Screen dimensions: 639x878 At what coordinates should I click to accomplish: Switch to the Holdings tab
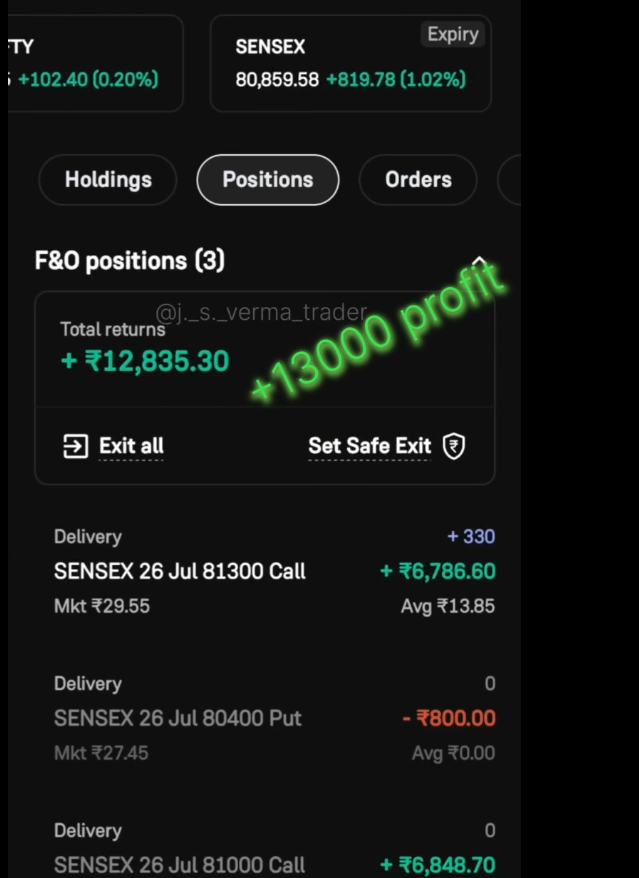coord(108,180)
